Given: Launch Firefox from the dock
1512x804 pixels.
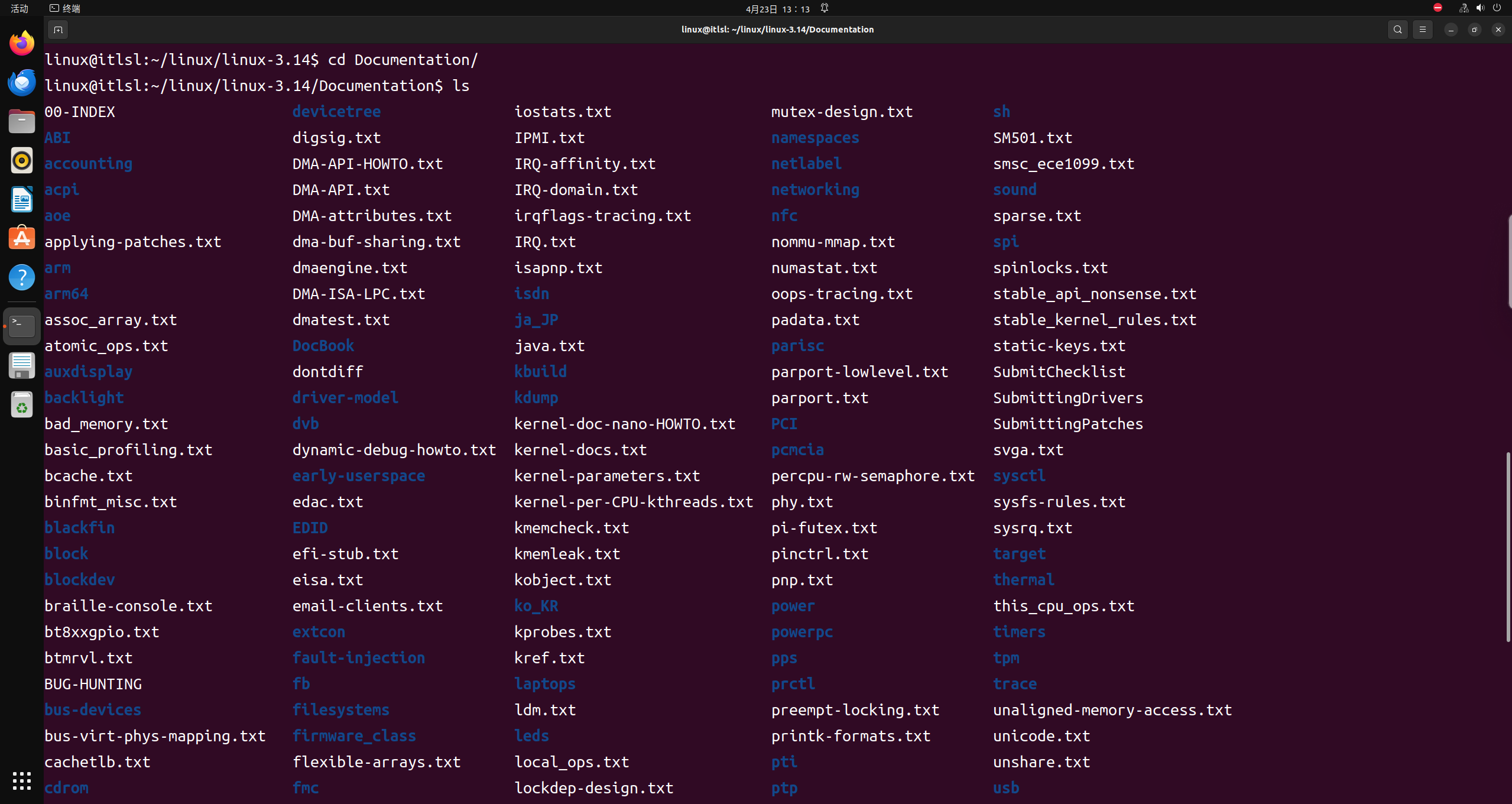Looking at the screenshot, I should 22,43.
